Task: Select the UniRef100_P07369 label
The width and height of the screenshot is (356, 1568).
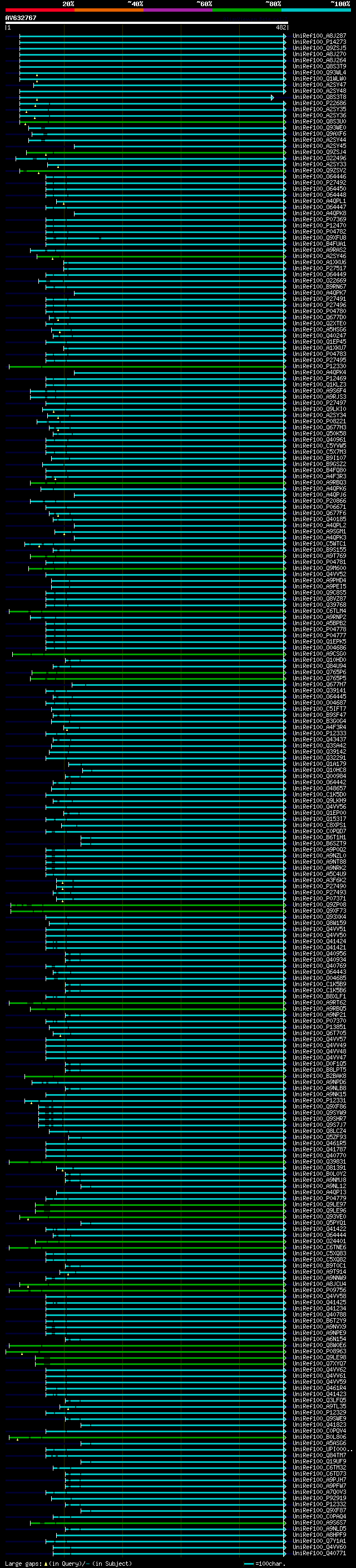Action: 319,220
